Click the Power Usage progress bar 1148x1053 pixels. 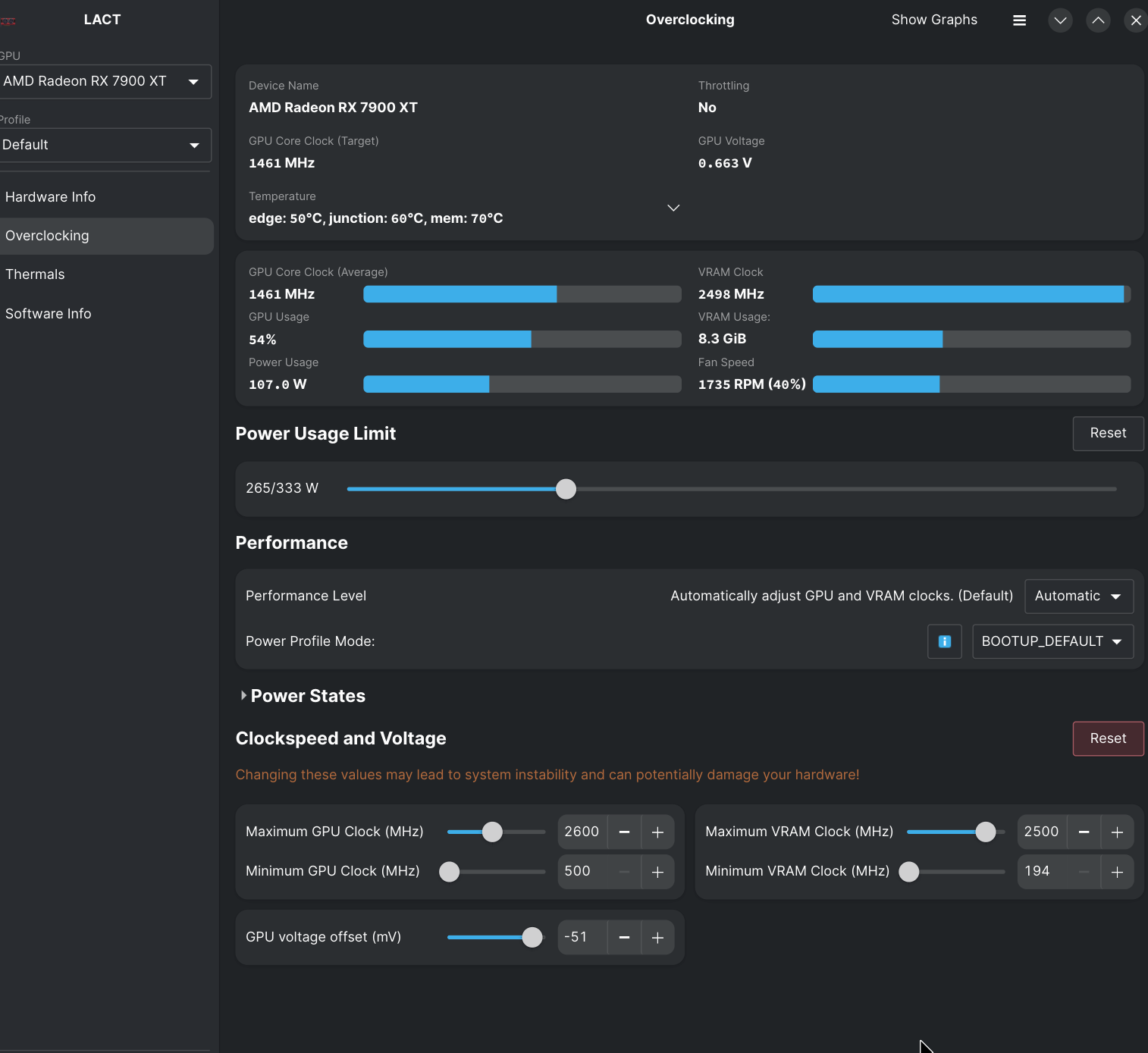point(522,384)
